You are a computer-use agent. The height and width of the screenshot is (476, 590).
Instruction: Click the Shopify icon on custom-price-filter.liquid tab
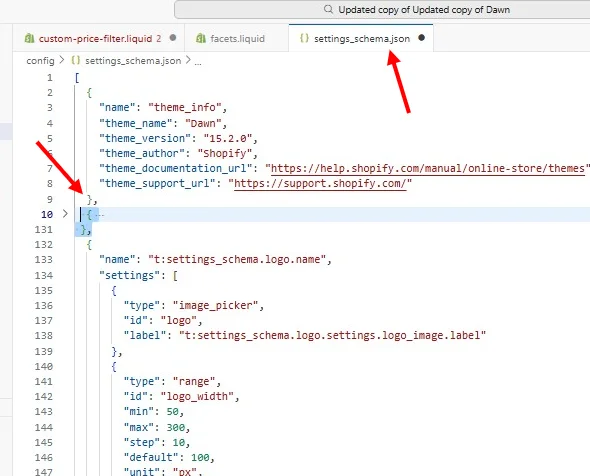point(29,38)
